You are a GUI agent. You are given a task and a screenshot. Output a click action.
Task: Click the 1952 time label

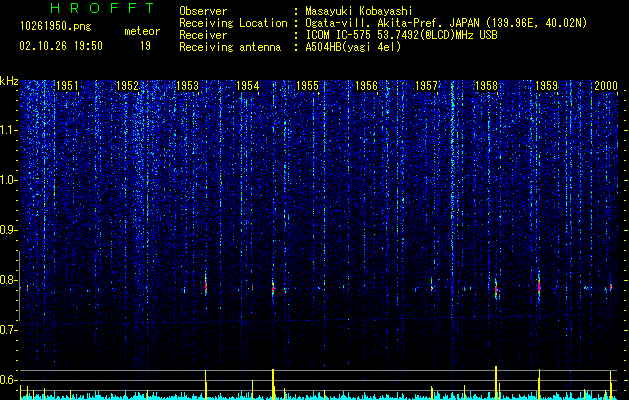[127, 86]
